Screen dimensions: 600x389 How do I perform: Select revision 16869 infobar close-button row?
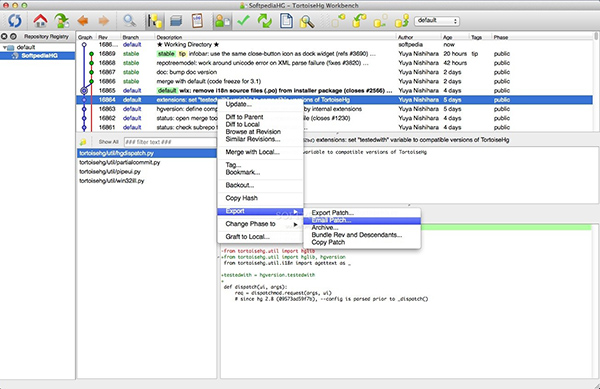(x=335, y=54)
